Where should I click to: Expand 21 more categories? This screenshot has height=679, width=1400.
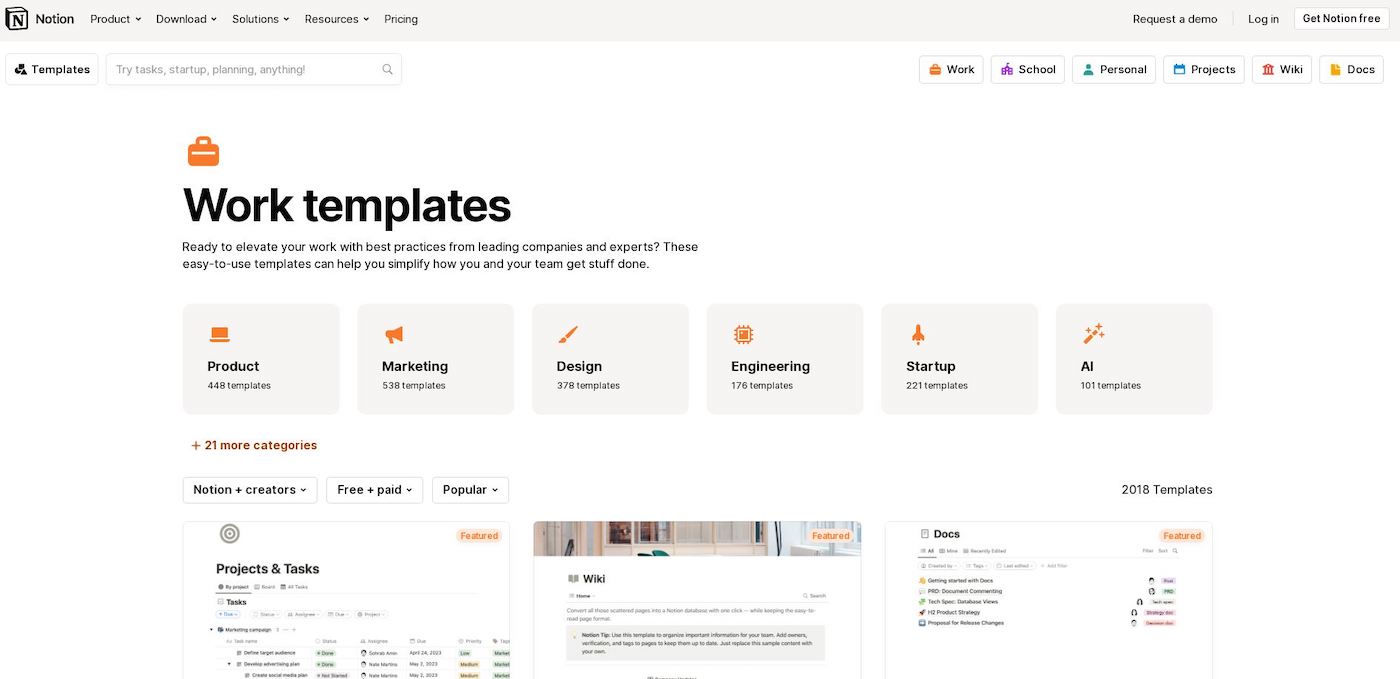point(253,444)
